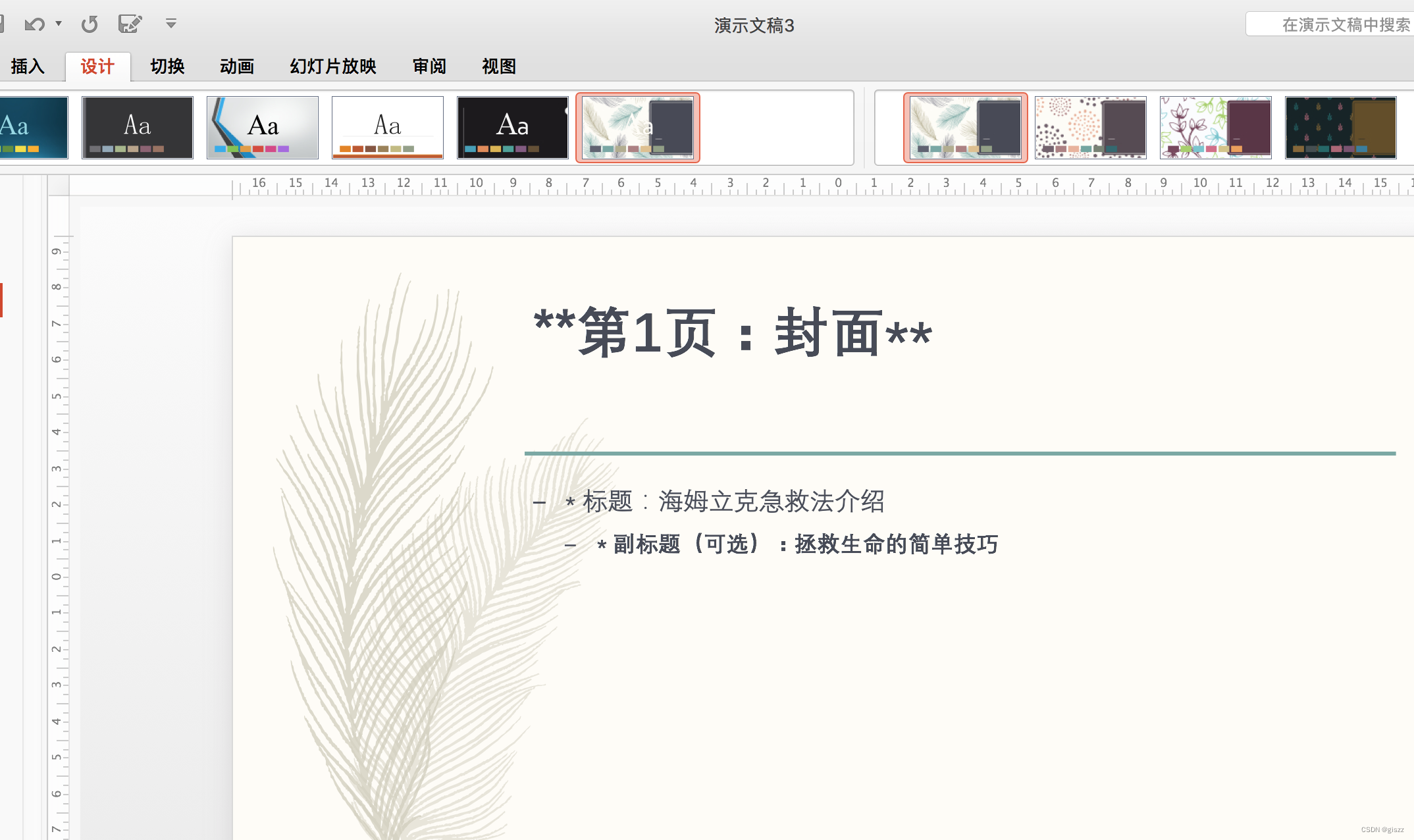Select the dark navy variant

1341,128
